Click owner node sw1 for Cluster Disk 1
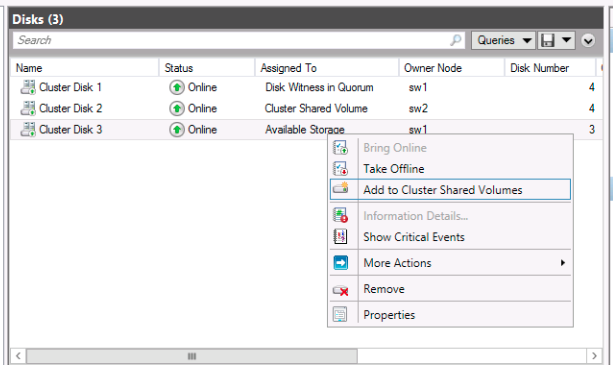The height and width of the screenshot is (365, 613). pyautogui.click(x=418, y=87)
